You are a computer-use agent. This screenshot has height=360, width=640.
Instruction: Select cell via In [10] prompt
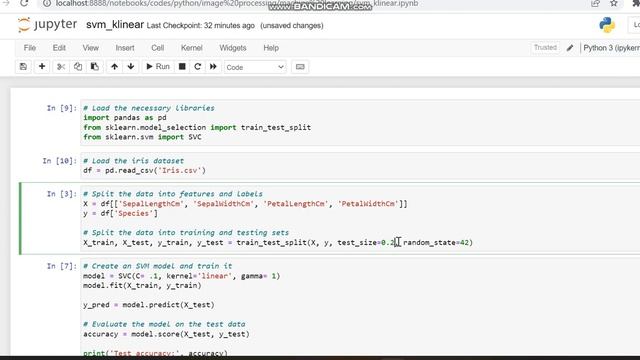point(59,161)
